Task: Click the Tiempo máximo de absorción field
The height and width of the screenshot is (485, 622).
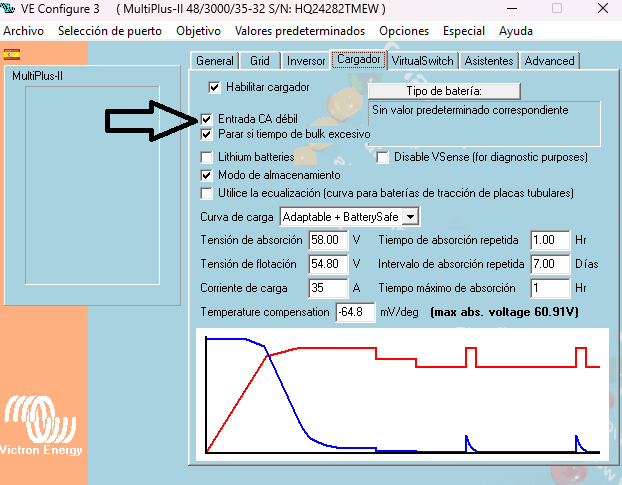Action: point(550,288)
